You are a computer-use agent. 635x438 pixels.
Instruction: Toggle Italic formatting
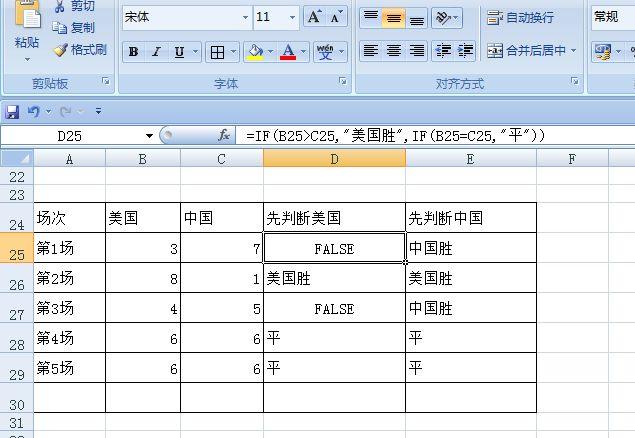tap(157, 52)
